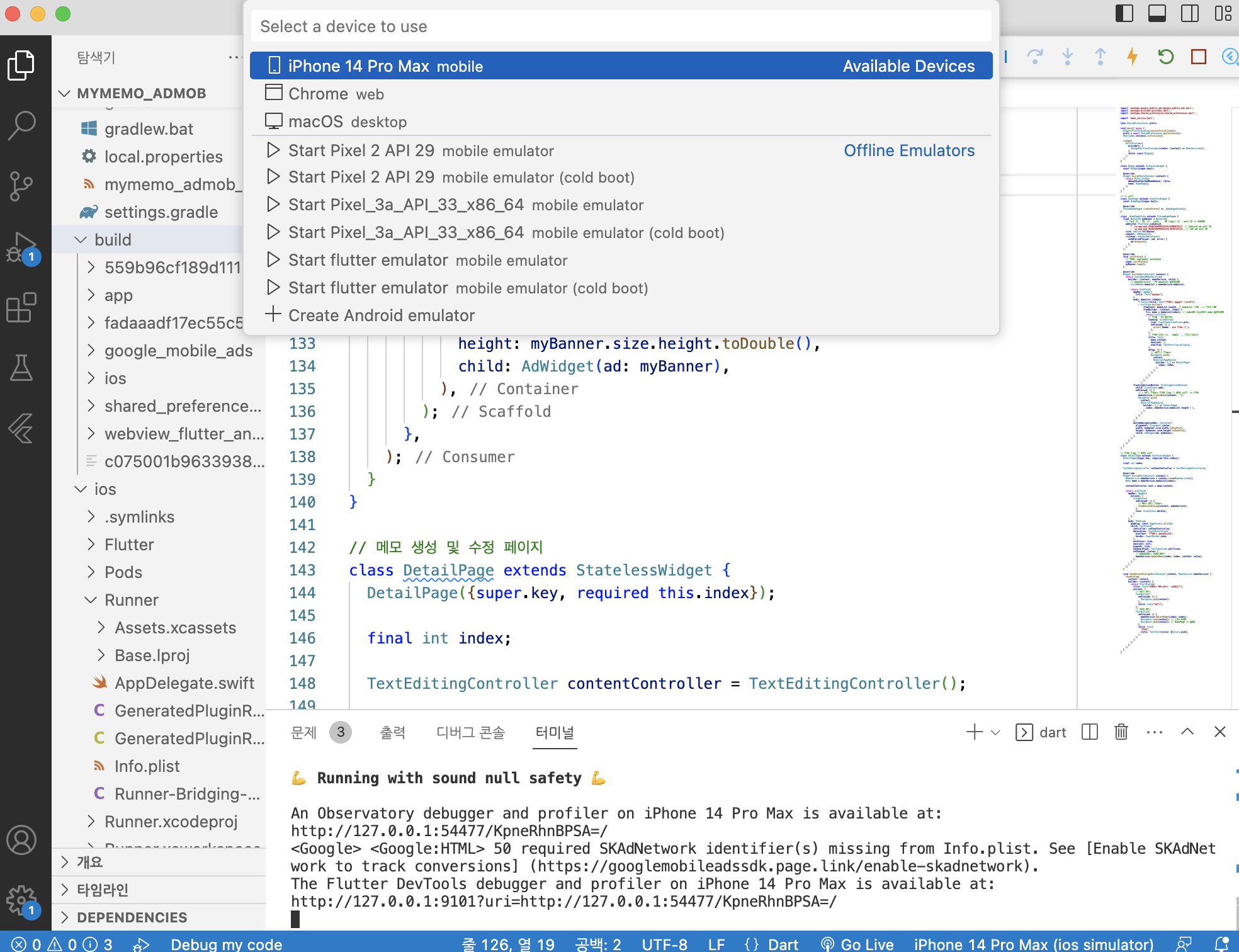Split the terminal pane
The height and width of the screenshot is (952, 1239).
[1089, 732]
